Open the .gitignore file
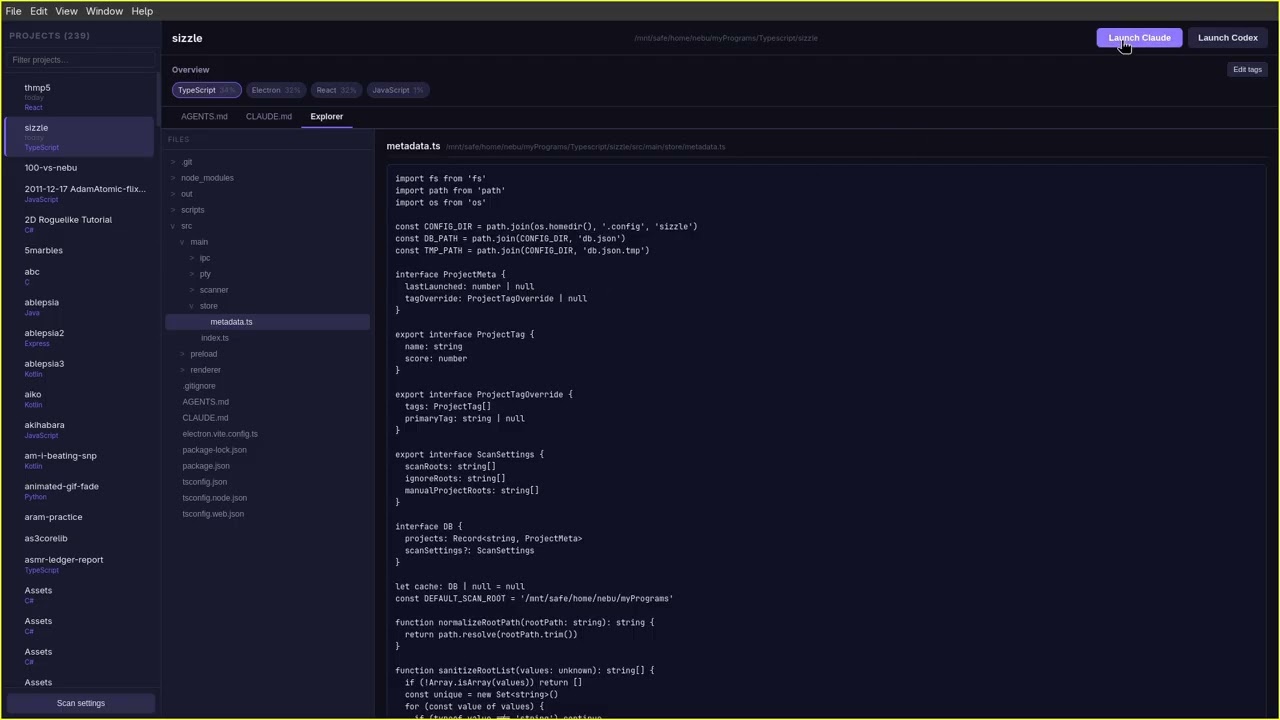The height and width of the screenshot is (720, 1280). click(x=267, y=386)
